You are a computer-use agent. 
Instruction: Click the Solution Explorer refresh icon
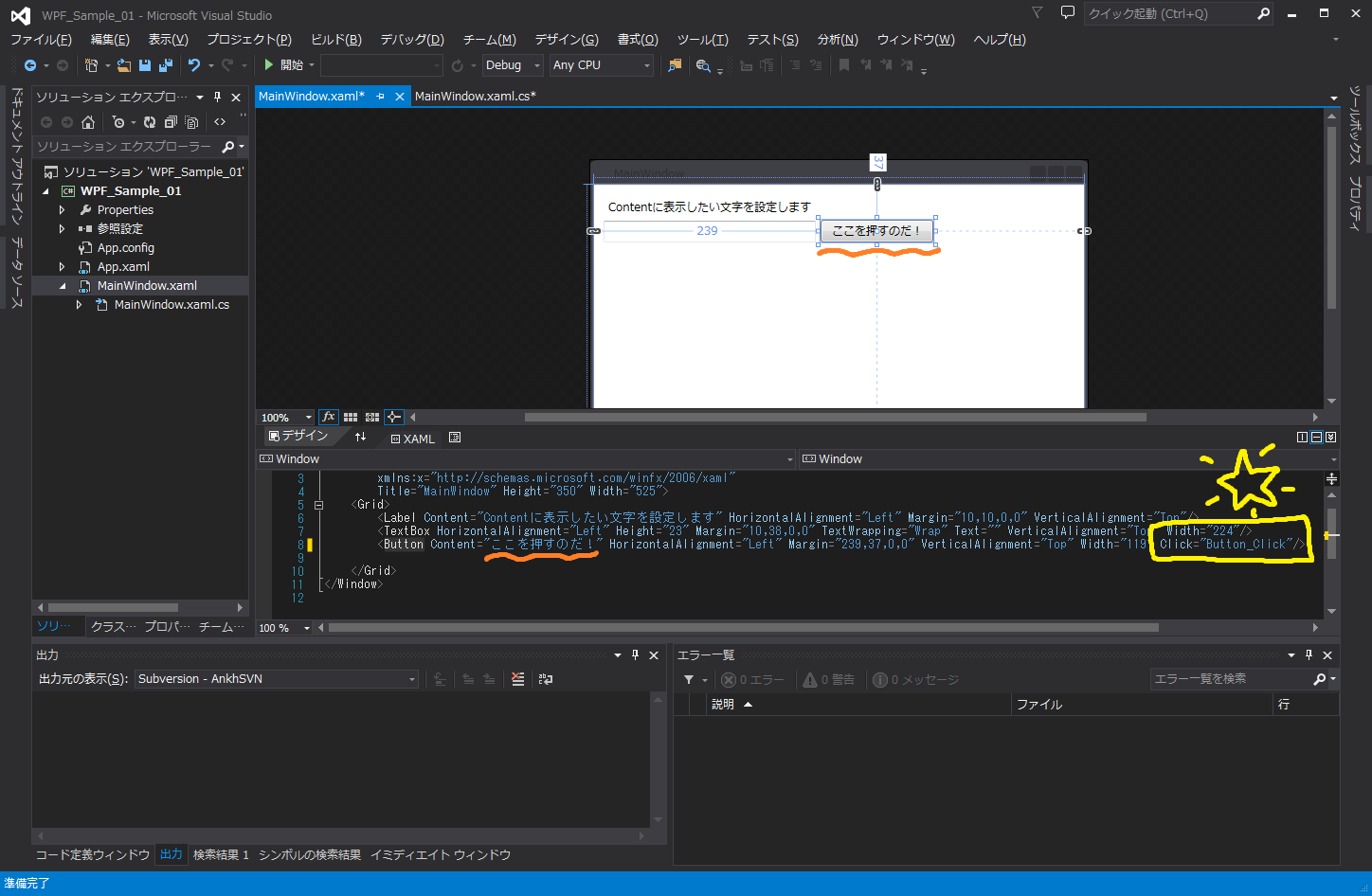tap(150, 122)
